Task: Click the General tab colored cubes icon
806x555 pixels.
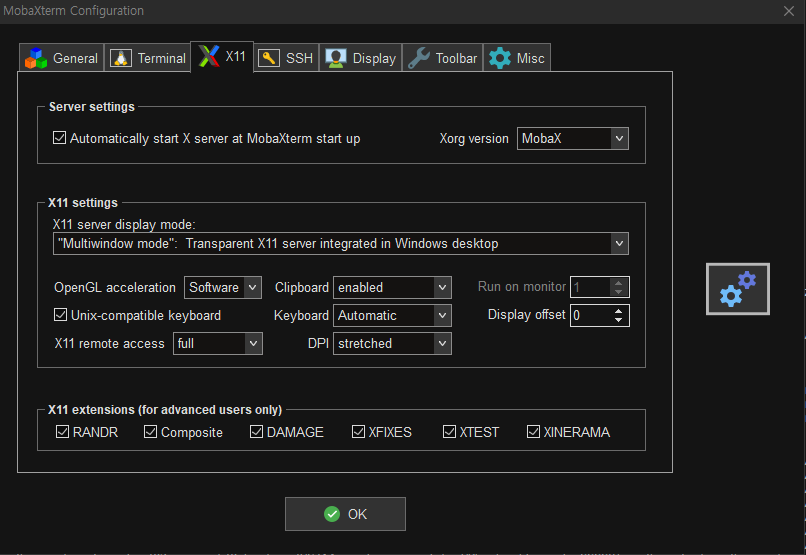Action: click(36, 58)
